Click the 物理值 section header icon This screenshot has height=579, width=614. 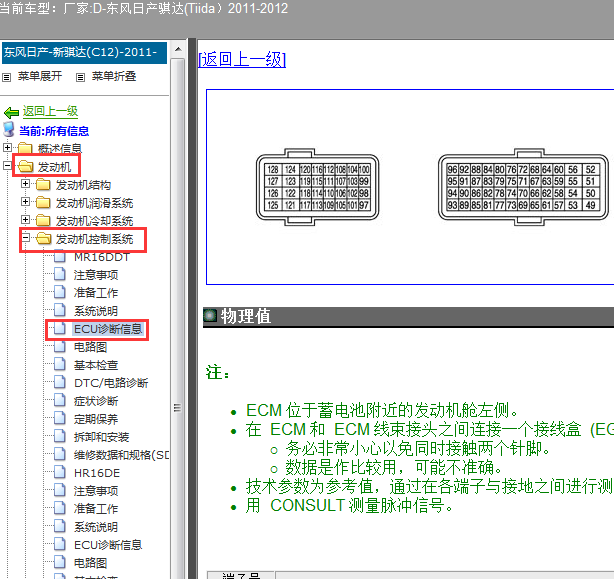click(x=210, y=316)
